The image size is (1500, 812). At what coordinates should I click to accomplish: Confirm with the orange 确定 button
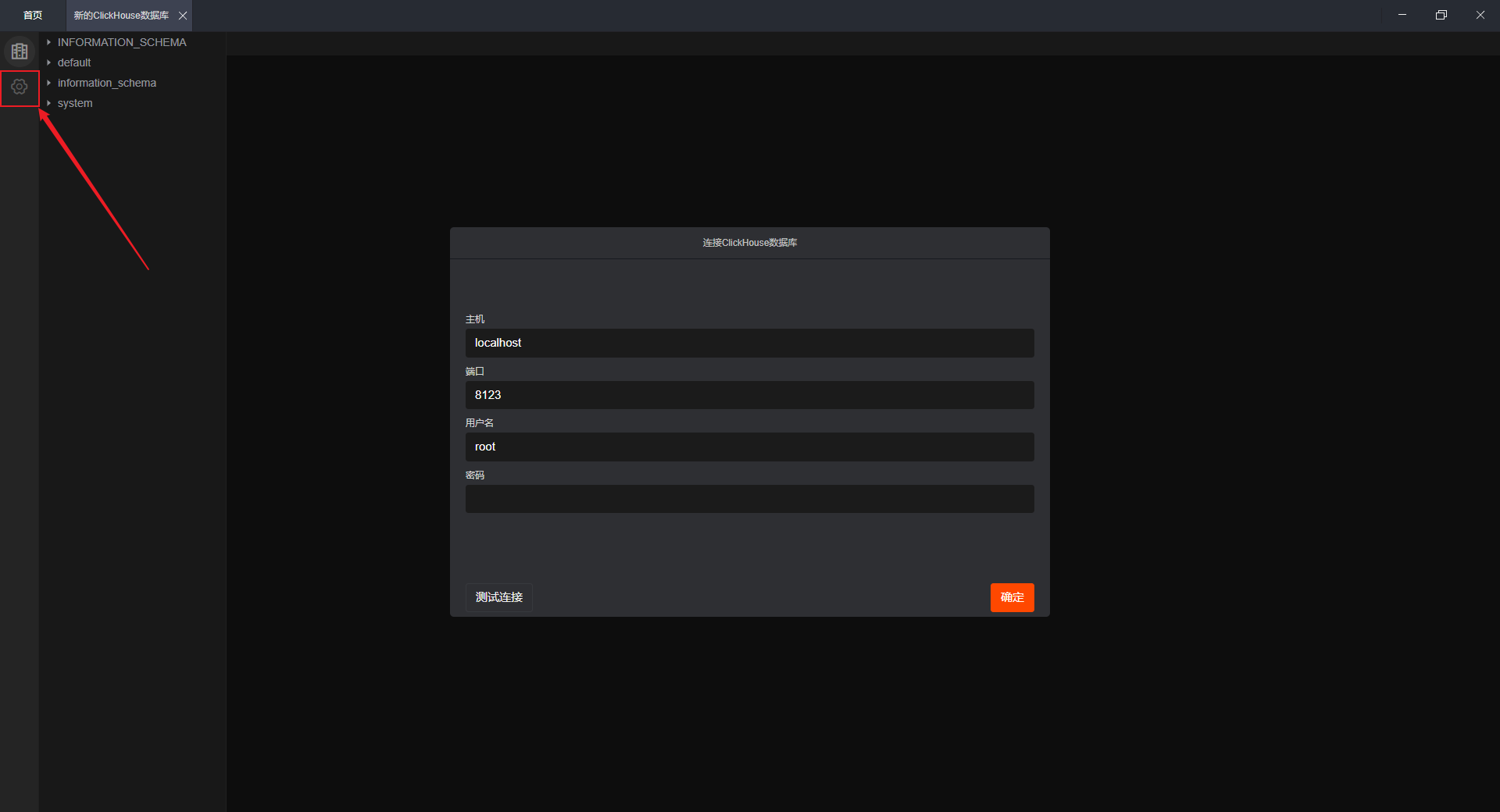coord(1012,597)
